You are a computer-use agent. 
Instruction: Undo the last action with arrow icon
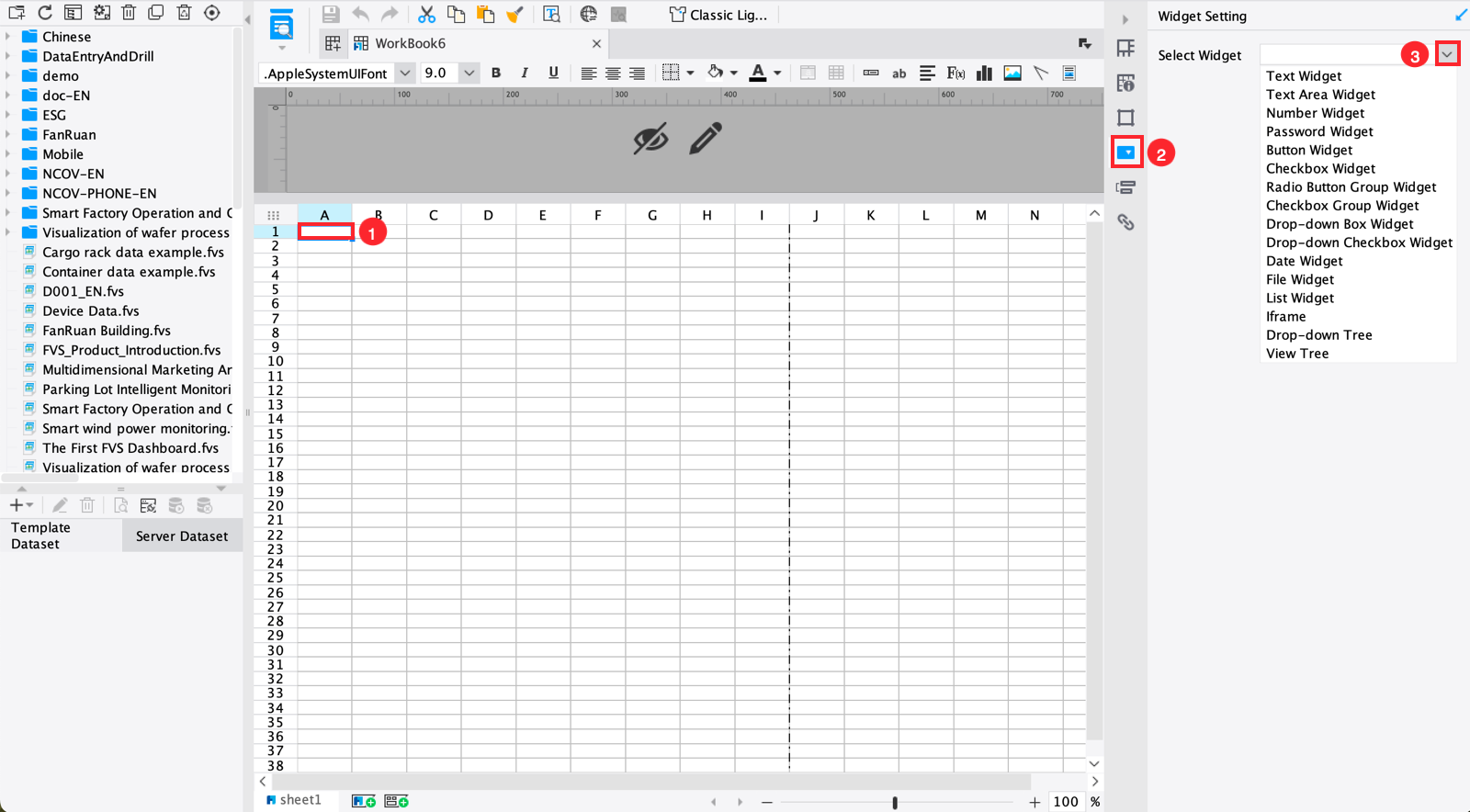[360, 14]
